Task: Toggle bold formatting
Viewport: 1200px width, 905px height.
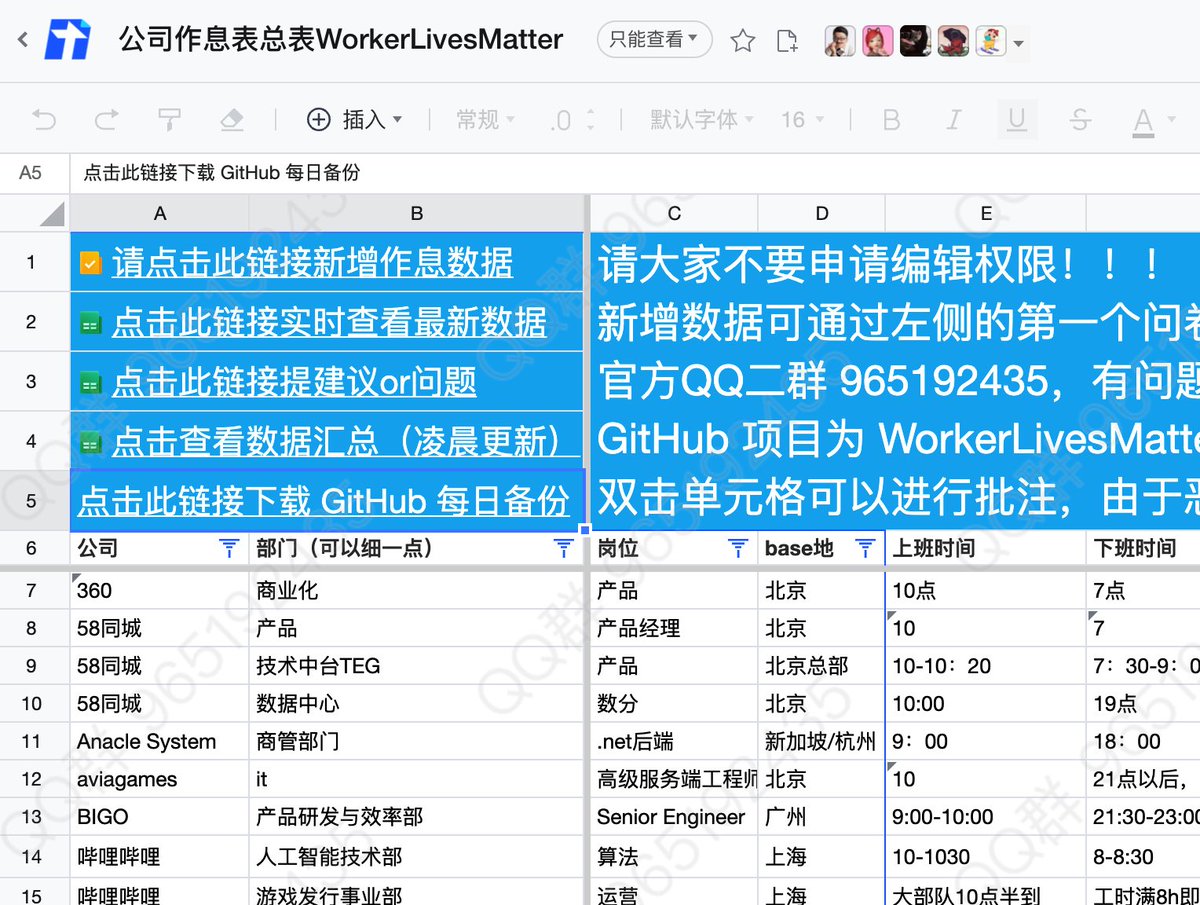Action: (x=891, y=120)
